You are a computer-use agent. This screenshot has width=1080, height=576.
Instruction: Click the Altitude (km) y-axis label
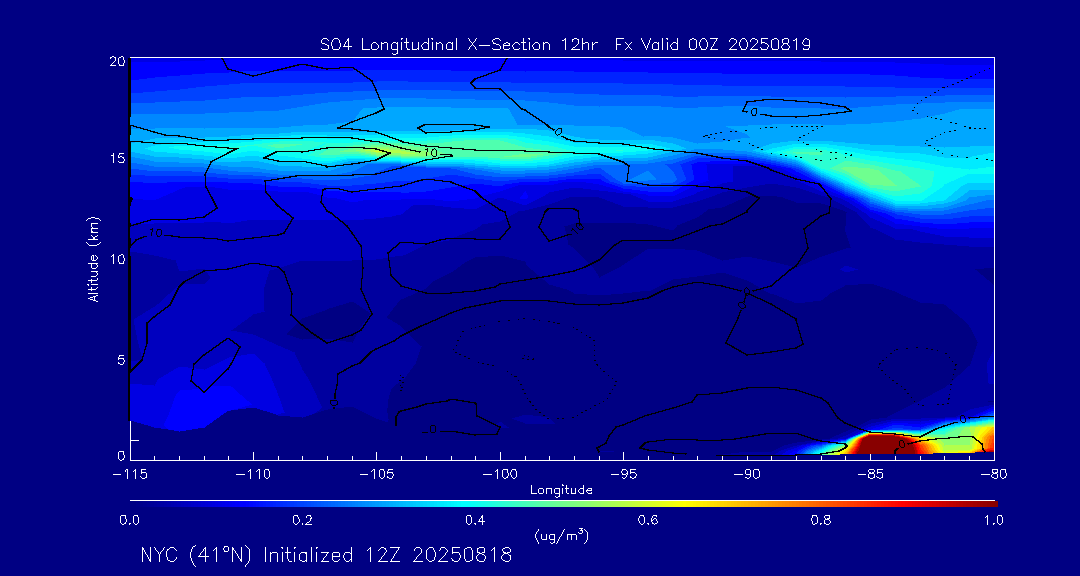tap(93, 258)
